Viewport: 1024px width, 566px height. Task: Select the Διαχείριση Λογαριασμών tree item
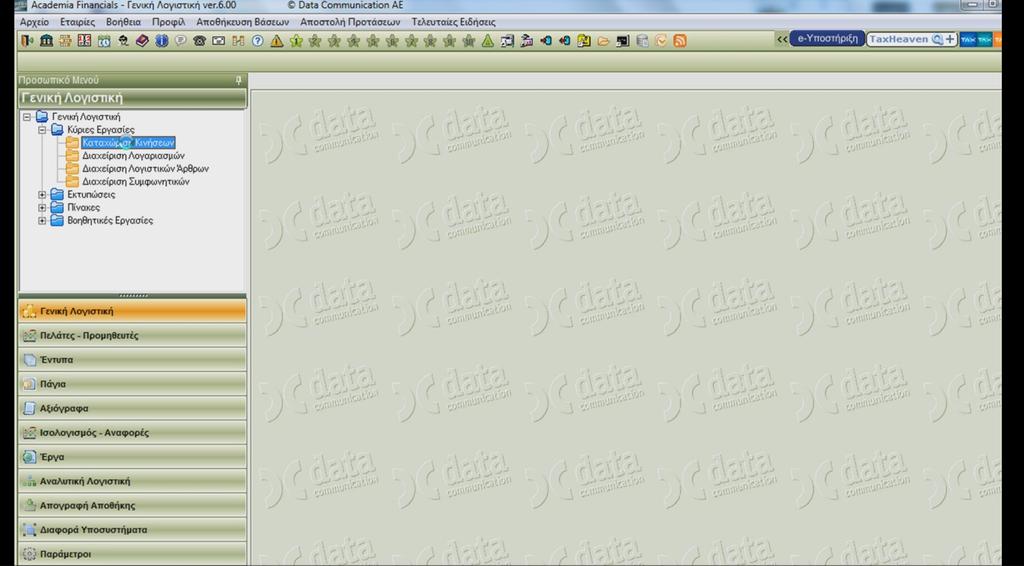tap(133, 156)
